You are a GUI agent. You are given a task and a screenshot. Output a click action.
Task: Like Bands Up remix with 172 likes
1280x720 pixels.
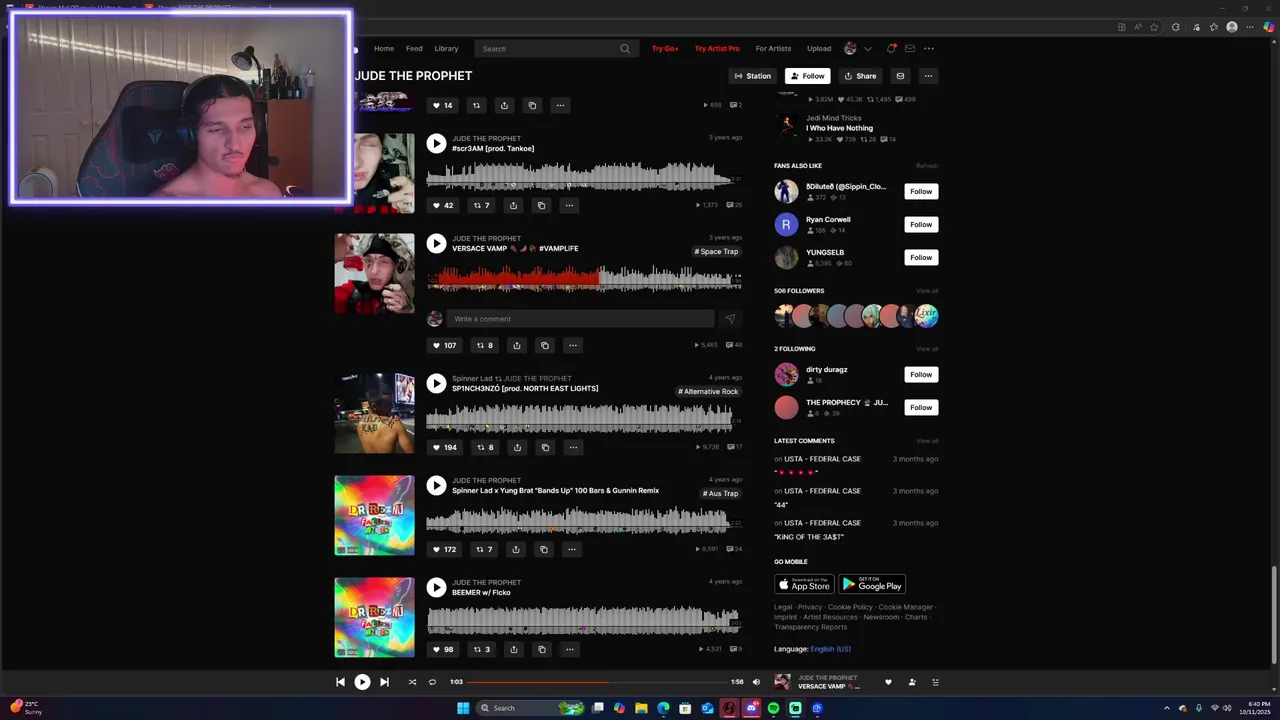point(444,549)
